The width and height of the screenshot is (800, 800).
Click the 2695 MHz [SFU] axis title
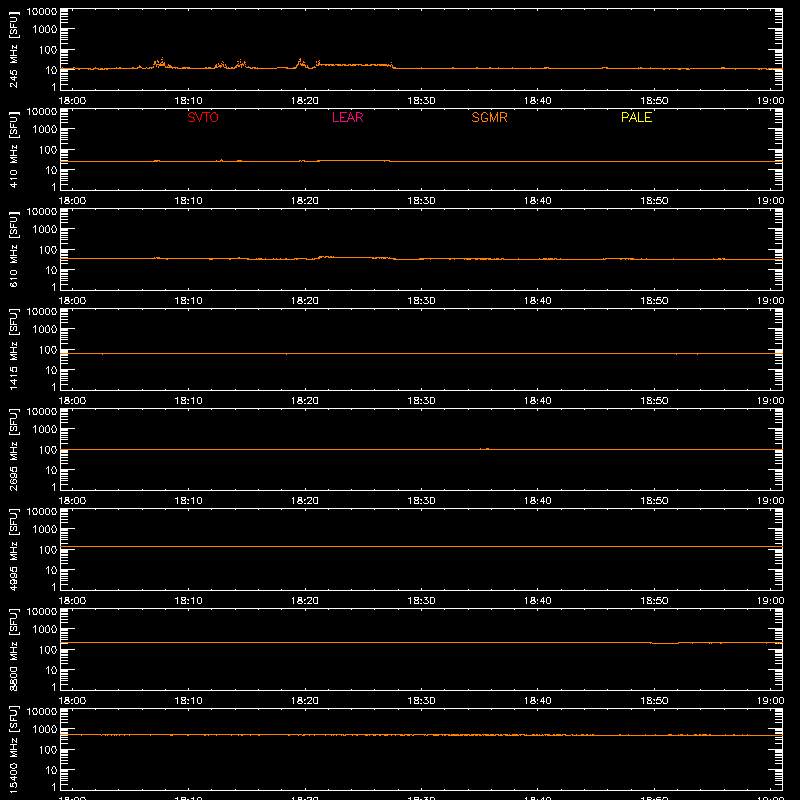tap(13, 449)
